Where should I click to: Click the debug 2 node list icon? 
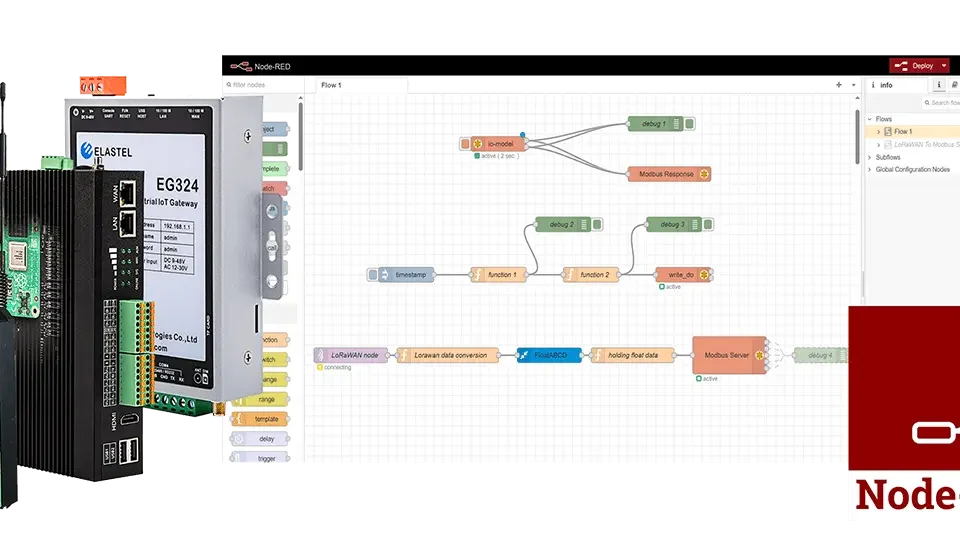[584, 225]
